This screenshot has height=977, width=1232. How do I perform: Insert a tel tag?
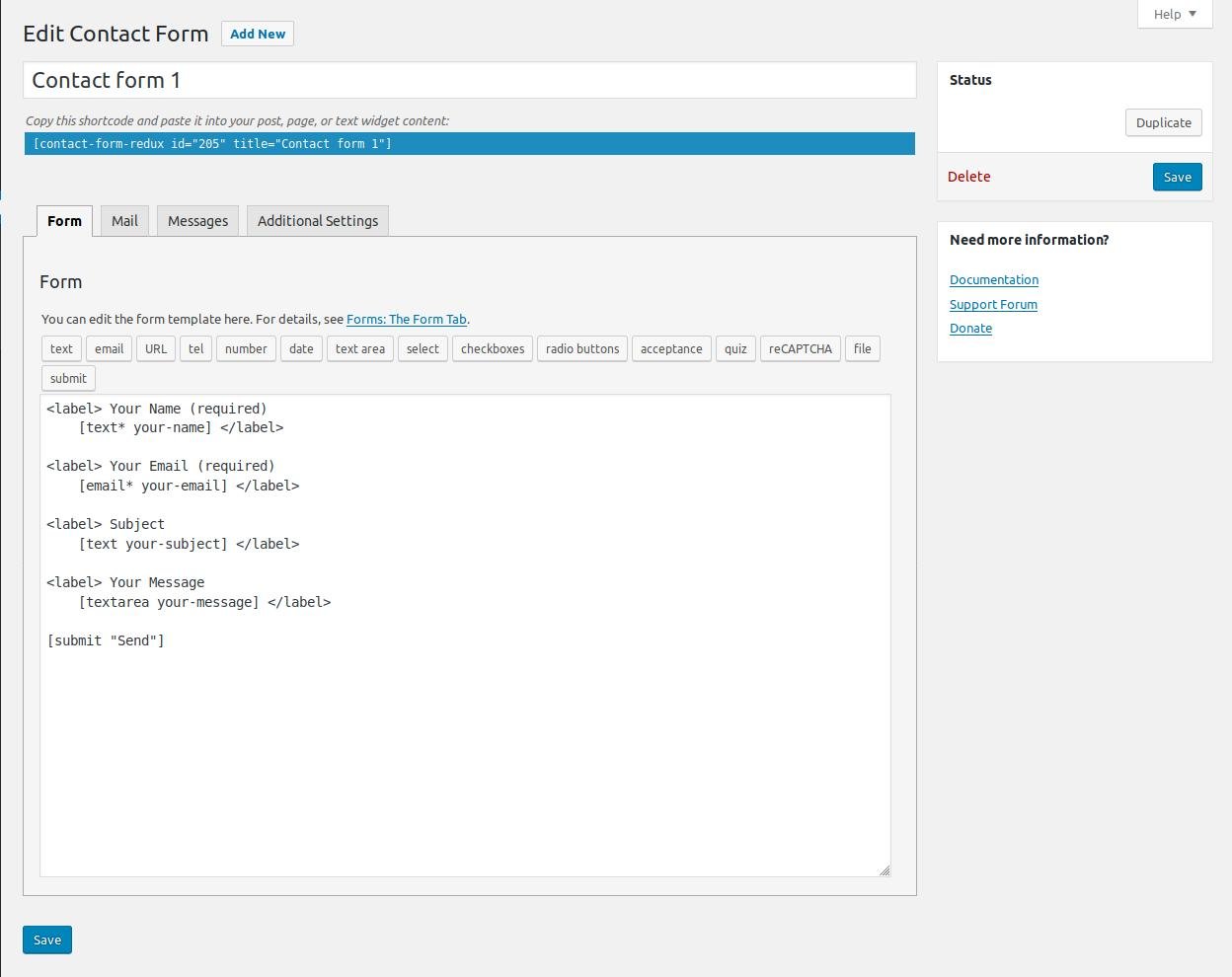(x=195, y=349)
